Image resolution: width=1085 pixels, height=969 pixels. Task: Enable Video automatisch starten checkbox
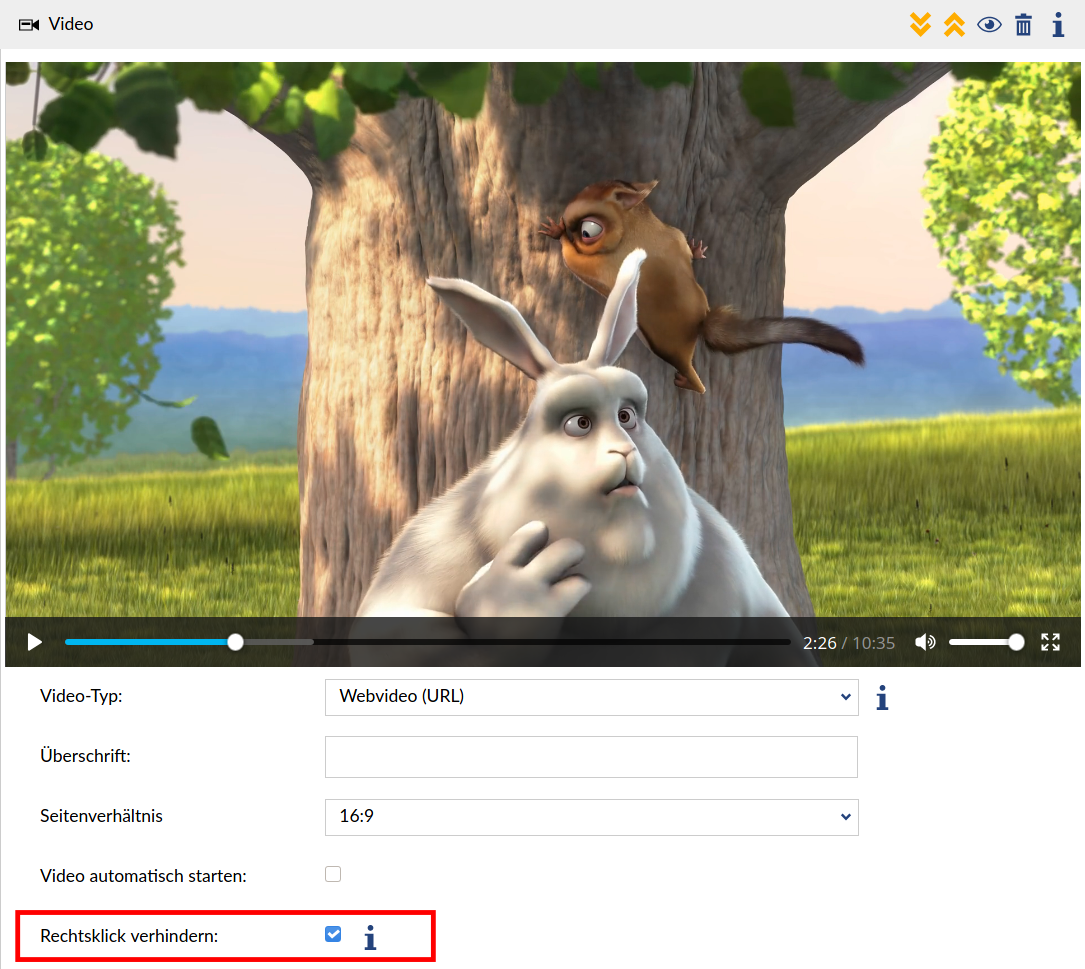point(333,874)
